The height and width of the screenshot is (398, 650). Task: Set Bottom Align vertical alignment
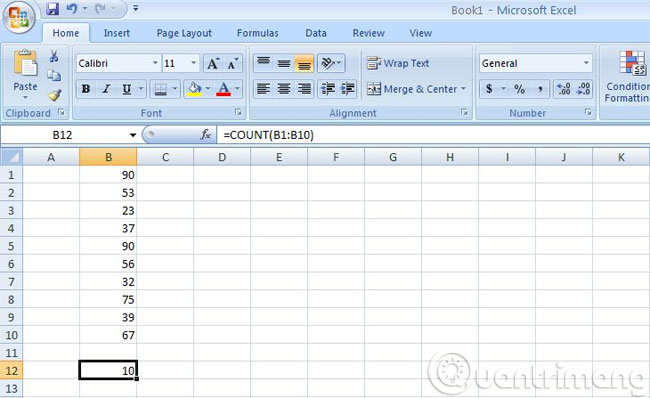(x=304, y=63)
